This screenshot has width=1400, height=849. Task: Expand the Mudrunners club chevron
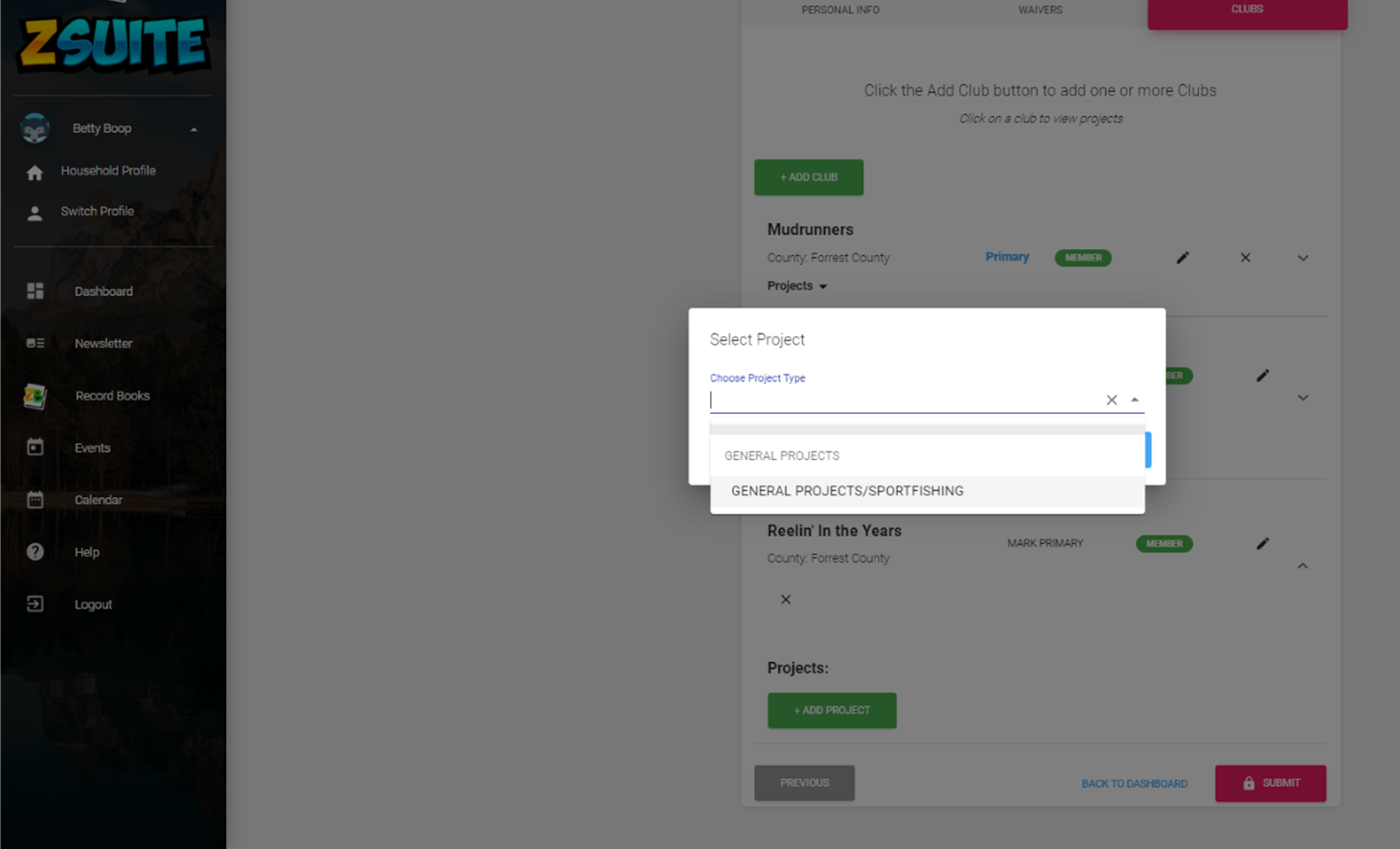[x=1303, y=258]
